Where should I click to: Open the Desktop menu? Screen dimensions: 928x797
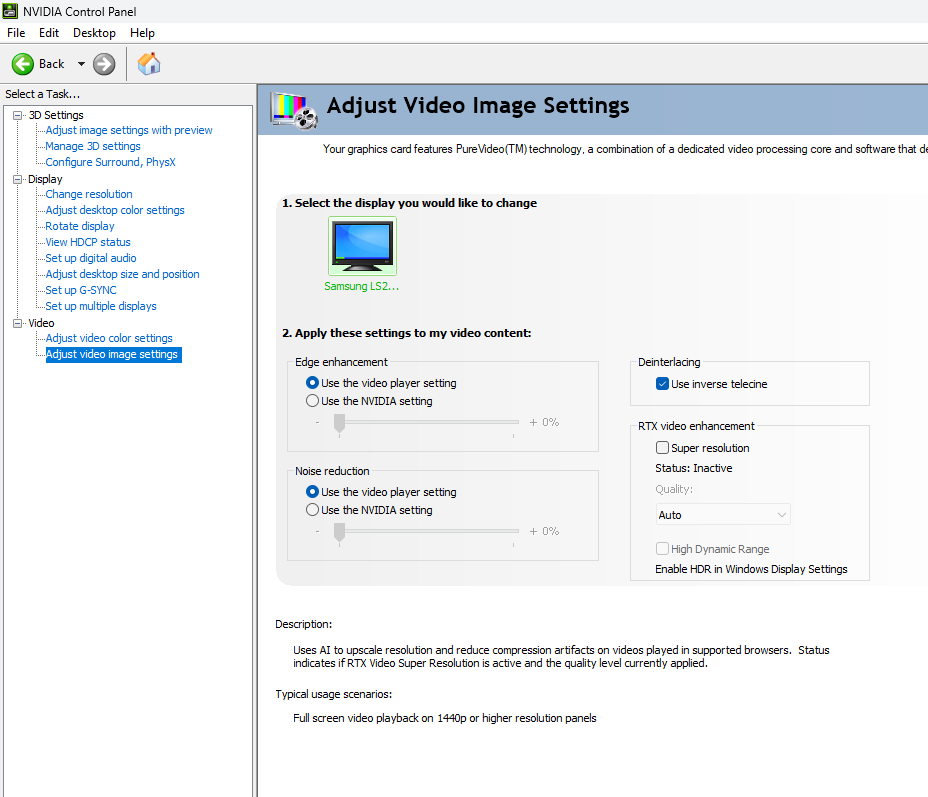tap(94, 33)
